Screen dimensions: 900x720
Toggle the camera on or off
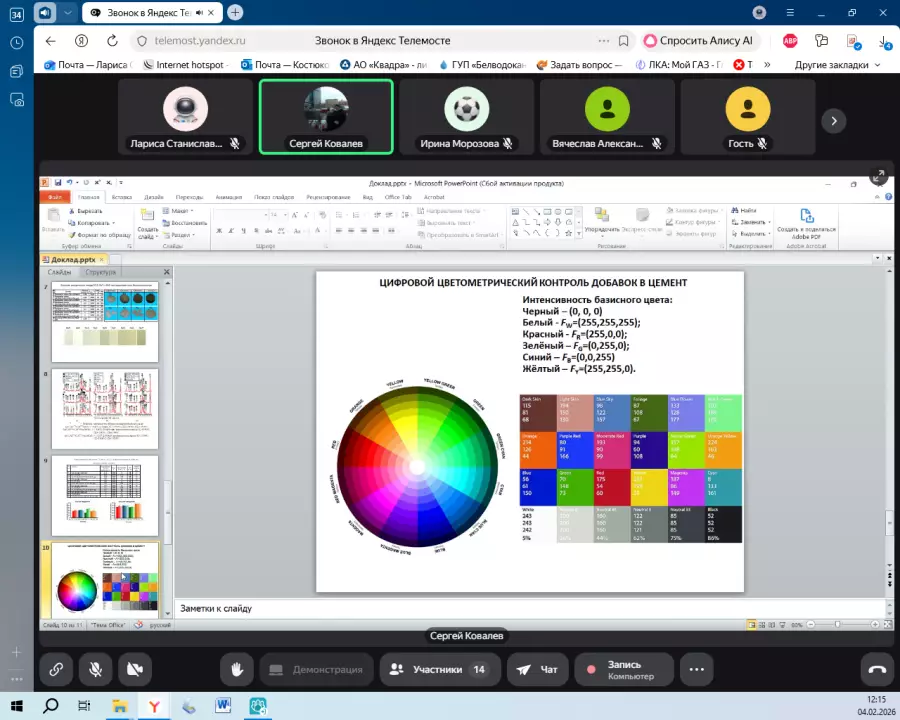(135, 669)
